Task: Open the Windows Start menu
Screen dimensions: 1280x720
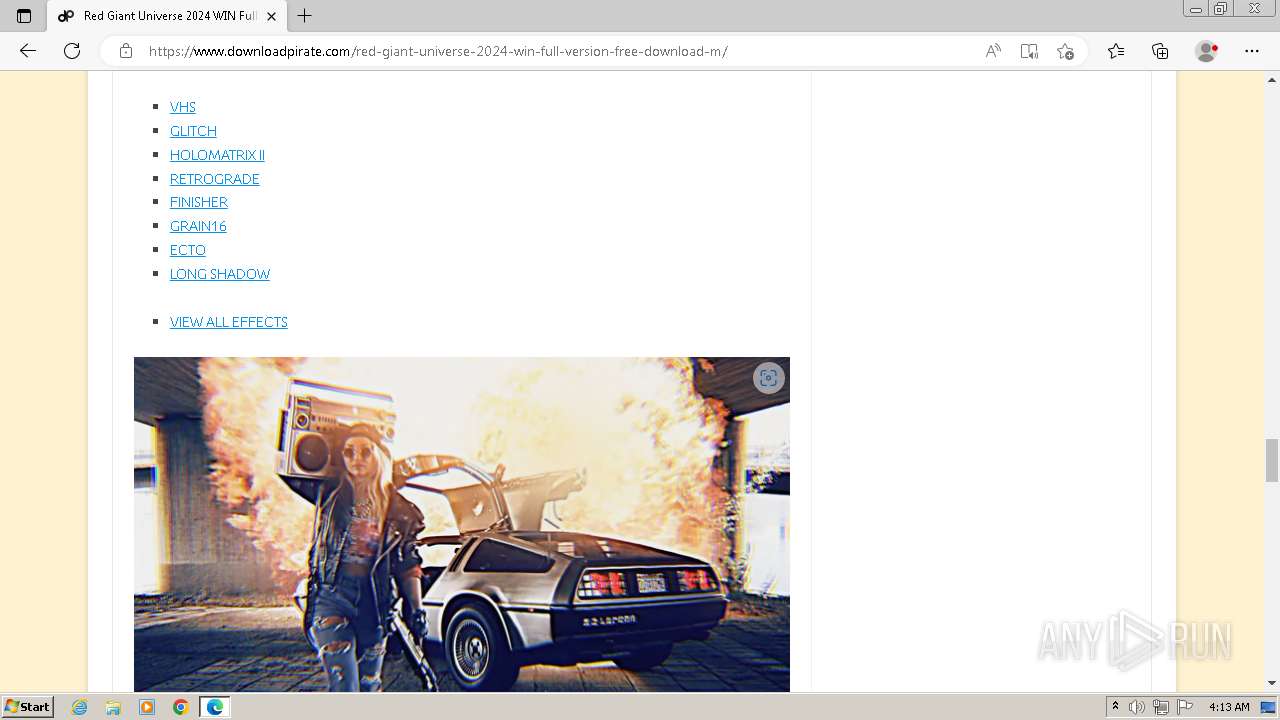Action: point(27,706)
